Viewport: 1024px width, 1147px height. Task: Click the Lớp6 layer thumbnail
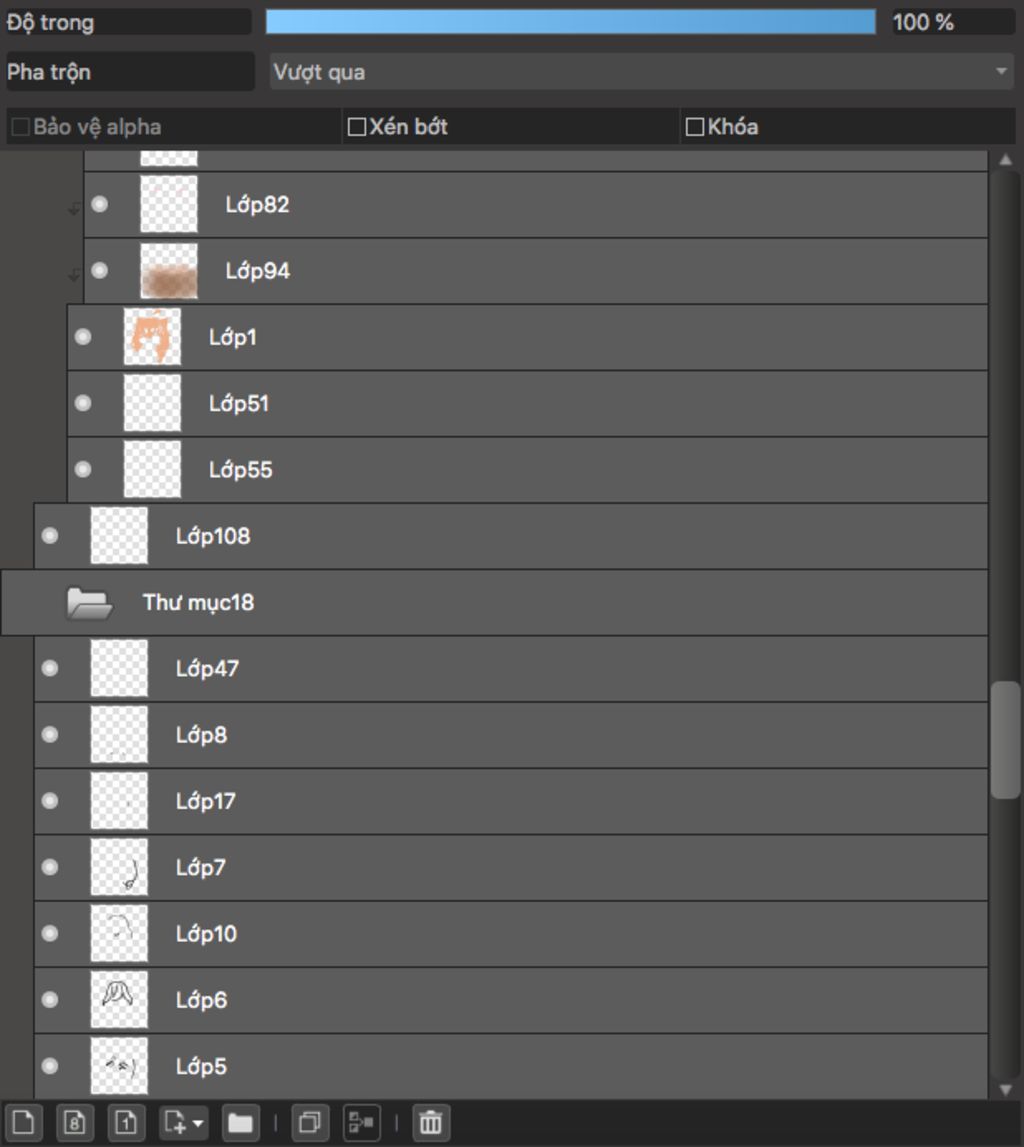(118, 999)
